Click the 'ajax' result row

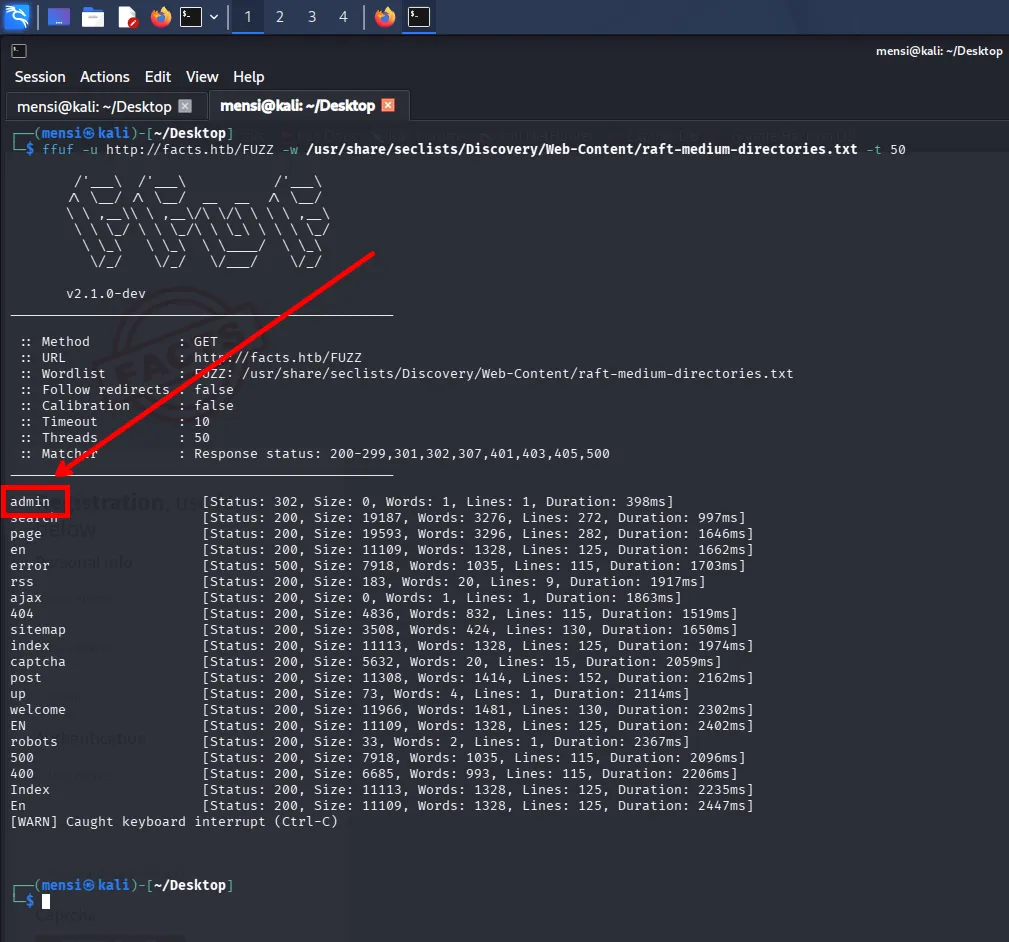tap(345, 598)
